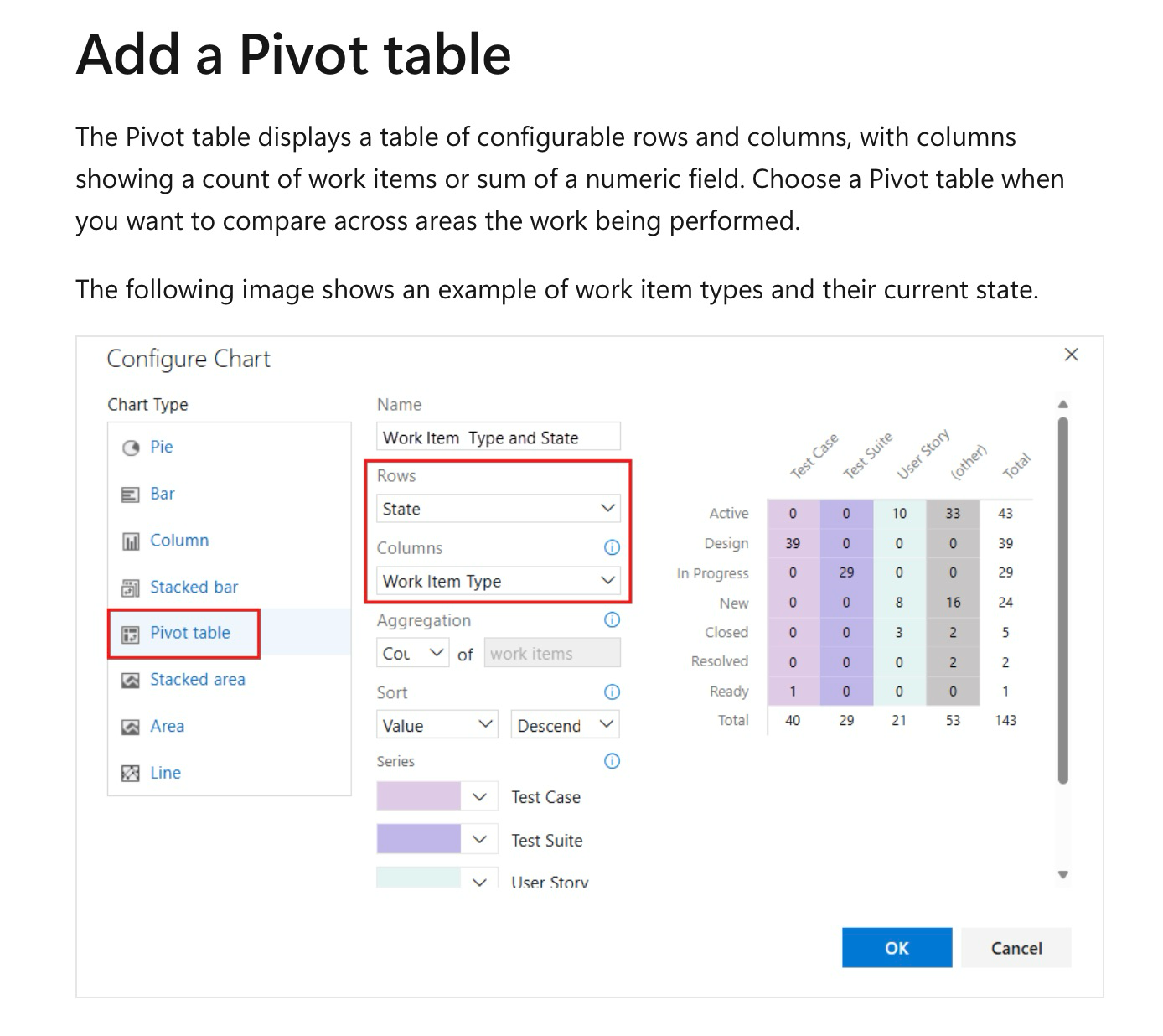Choose the Stacked area chart type
The width and height of the screenshot is (1163, 1036).
coord(197,680)
